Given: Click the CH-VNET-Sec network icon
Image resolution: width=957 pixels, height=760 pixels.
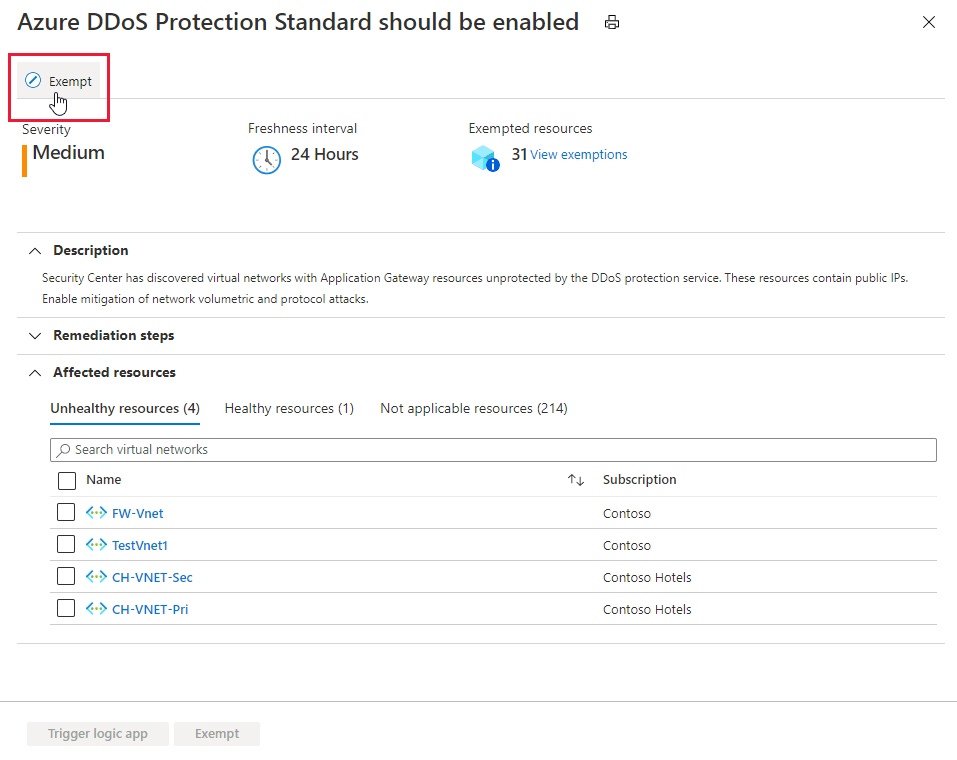Looking at the screenshot, I should point(96,577).
